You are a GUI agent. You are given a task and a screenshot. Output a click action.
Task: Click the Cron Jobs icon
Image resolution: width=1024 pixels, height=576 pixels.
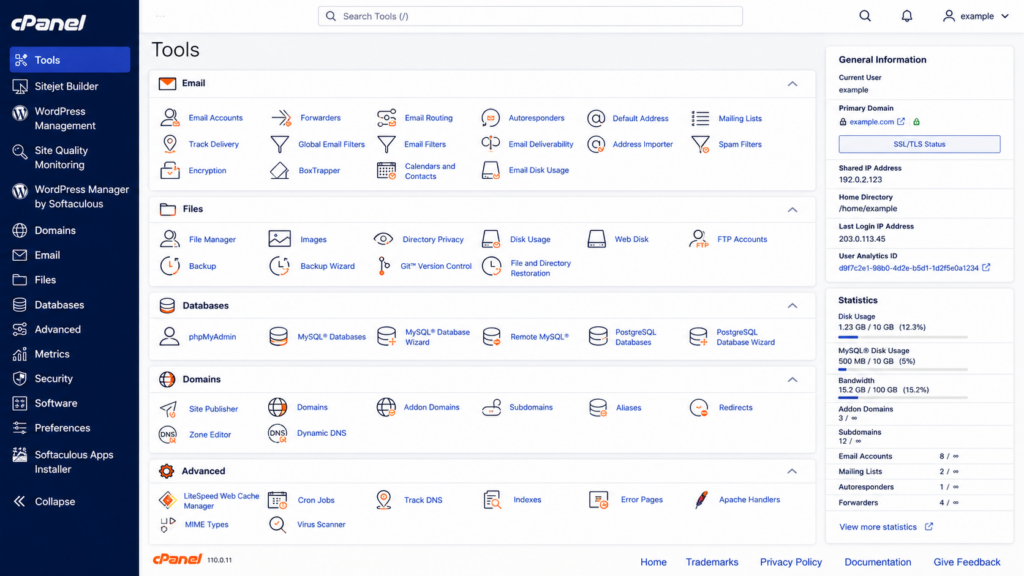[x=278, y=500]
